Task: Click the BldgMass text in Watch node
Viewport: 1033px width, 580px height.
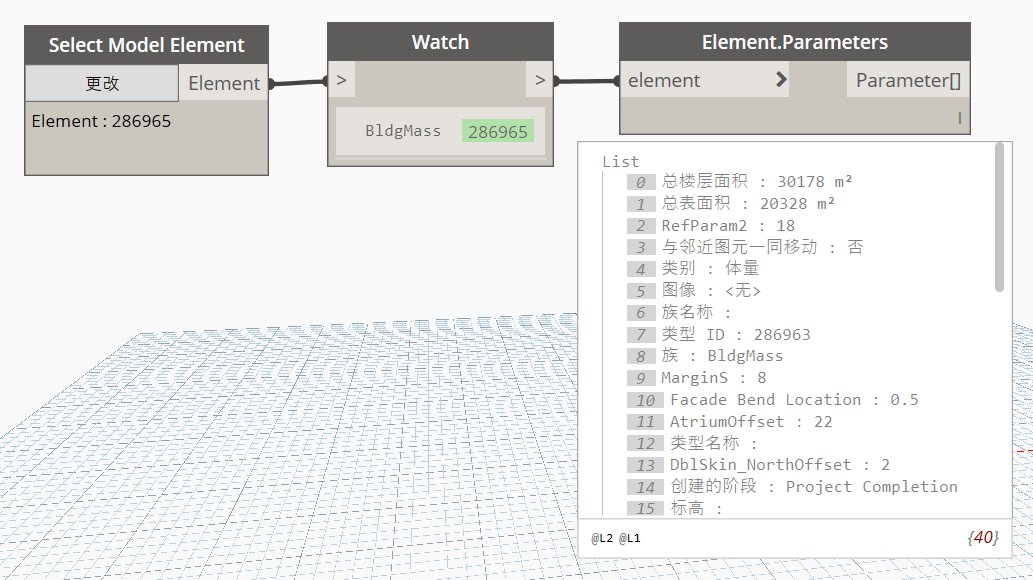Action: coord(403,130)
